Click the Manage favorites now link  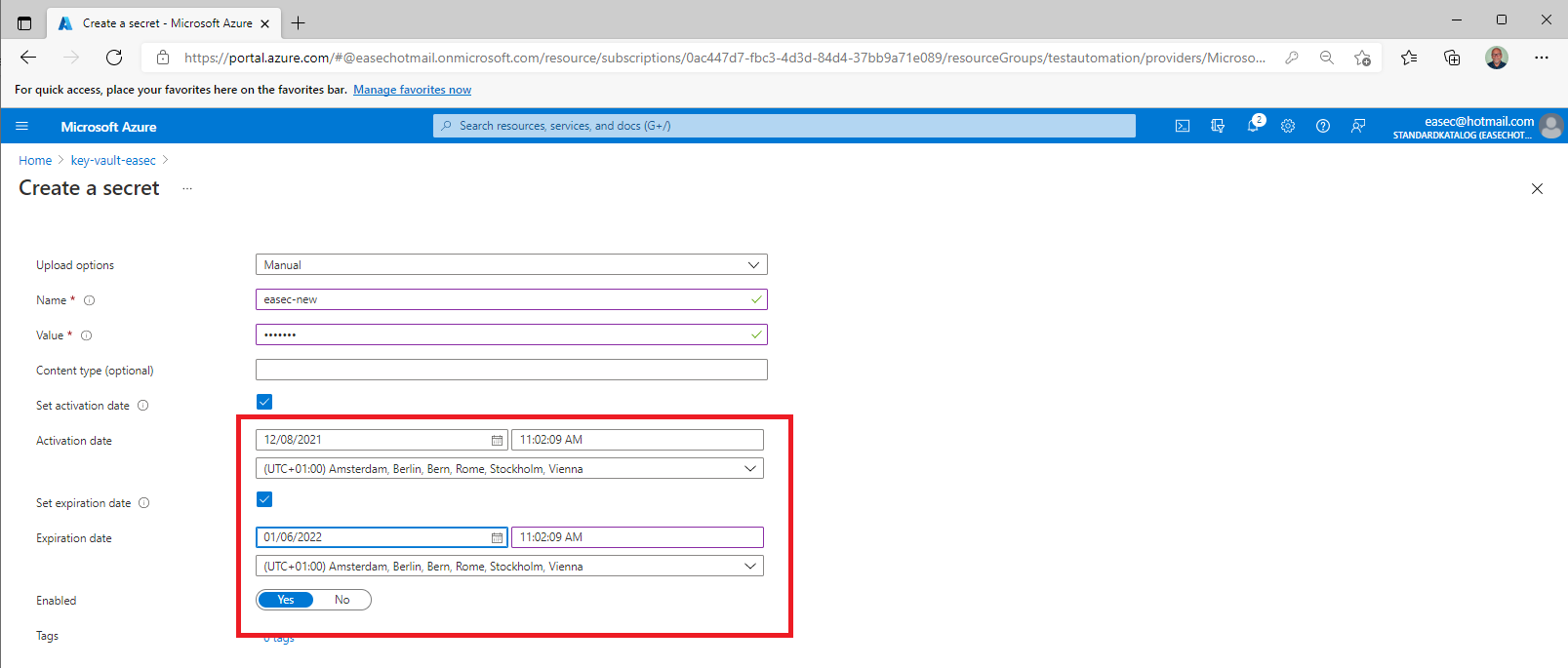[x=412, y=90]
